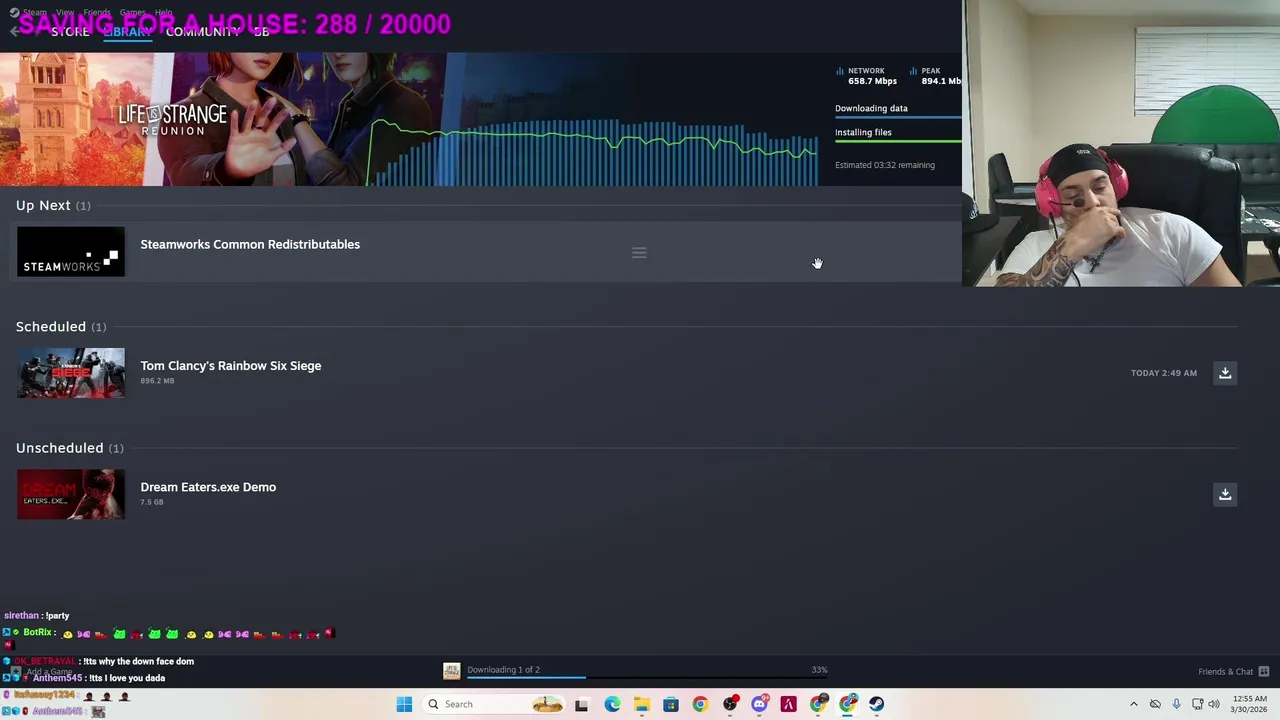
Task: Click the taskbar Search box
Action: click(x=494, y=704)
